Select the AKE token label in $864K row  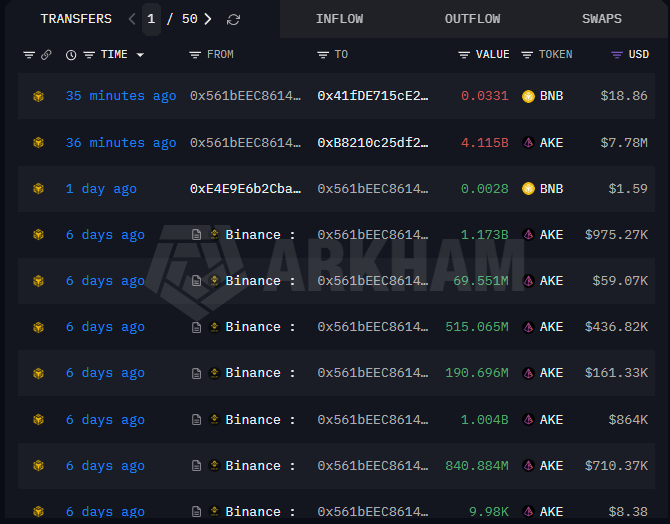click(x=551, y=420)
